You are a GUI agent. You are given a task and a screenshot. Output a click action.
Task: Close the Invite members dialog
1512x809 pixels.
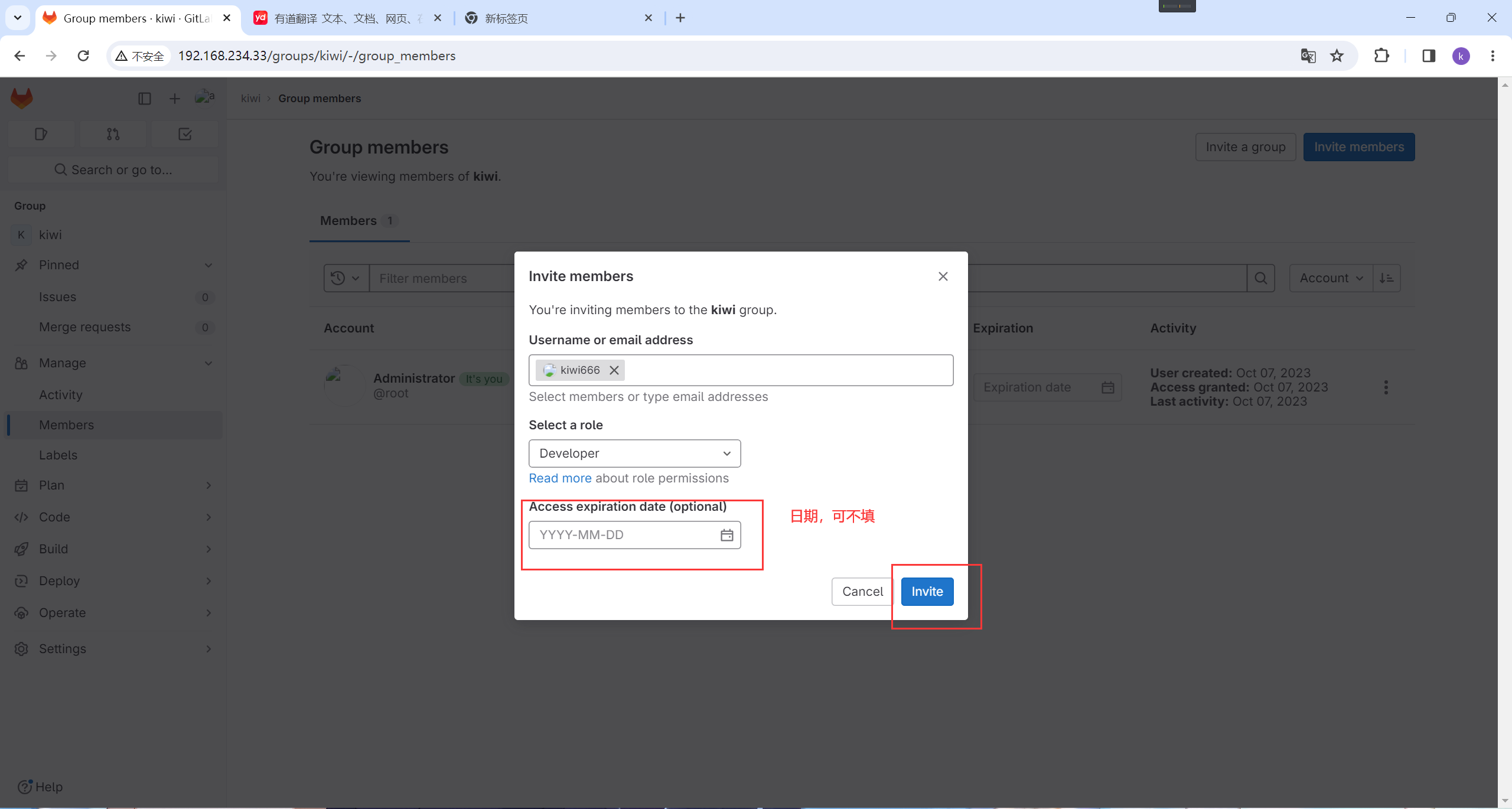click(943, 276)
